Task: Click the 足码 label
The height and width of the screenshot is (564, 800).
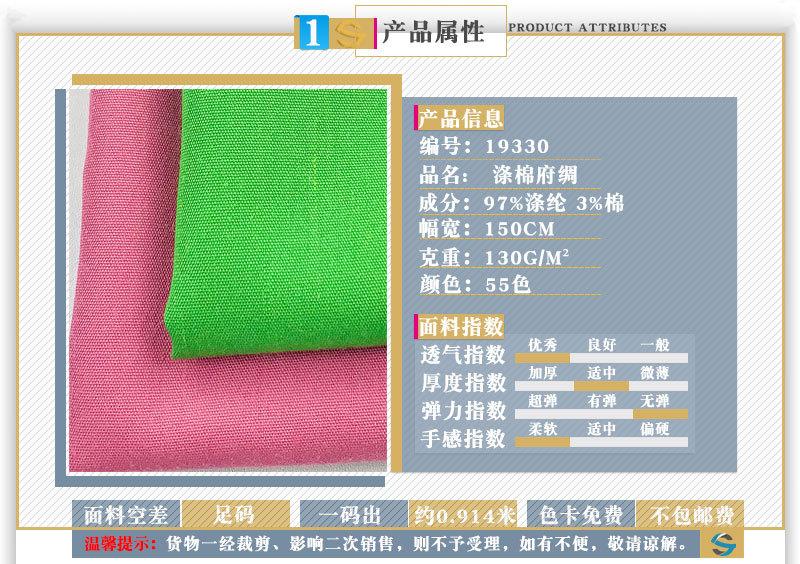Action: point(235,515)
